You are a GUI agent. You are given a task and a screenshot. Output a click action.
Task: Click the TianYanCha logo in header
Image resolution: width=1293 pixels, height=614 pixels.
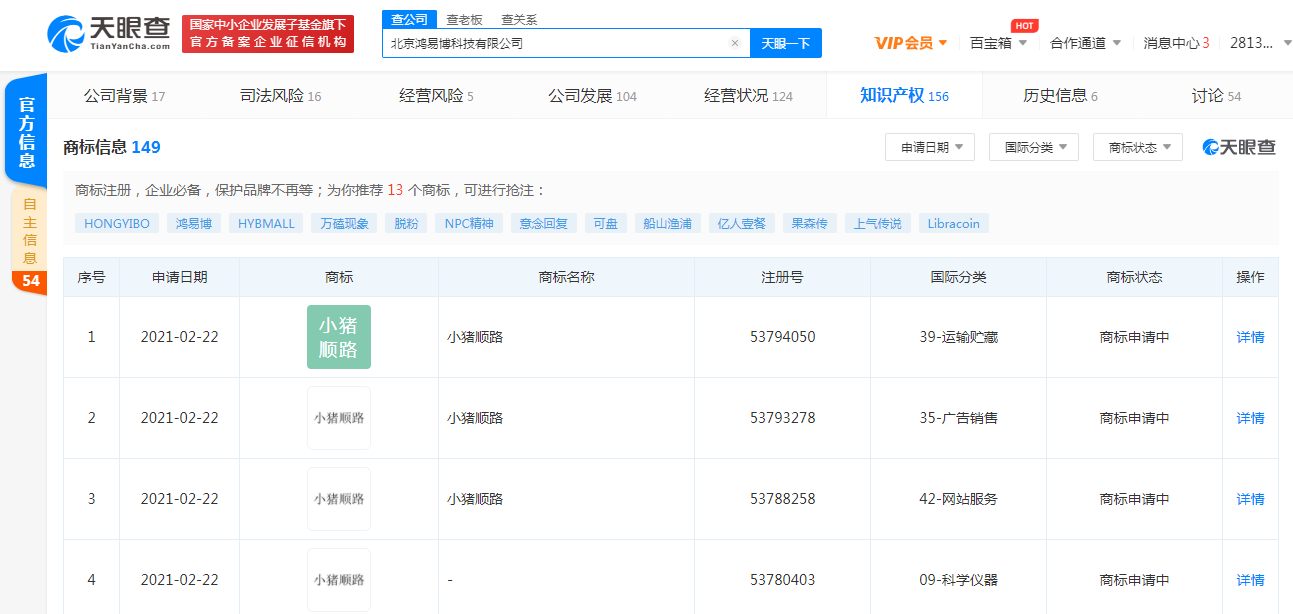pos(108,33)
